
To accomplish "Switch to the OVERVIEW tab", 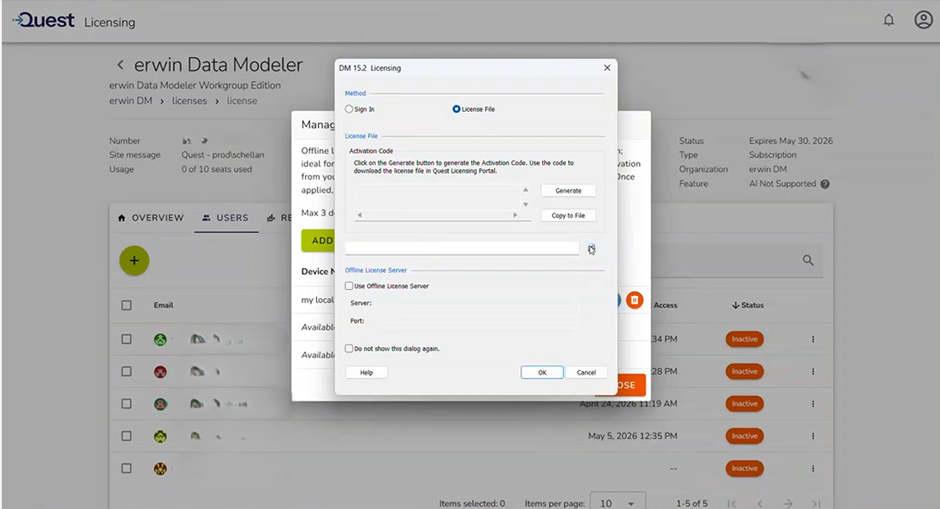I will pos(151,218).
